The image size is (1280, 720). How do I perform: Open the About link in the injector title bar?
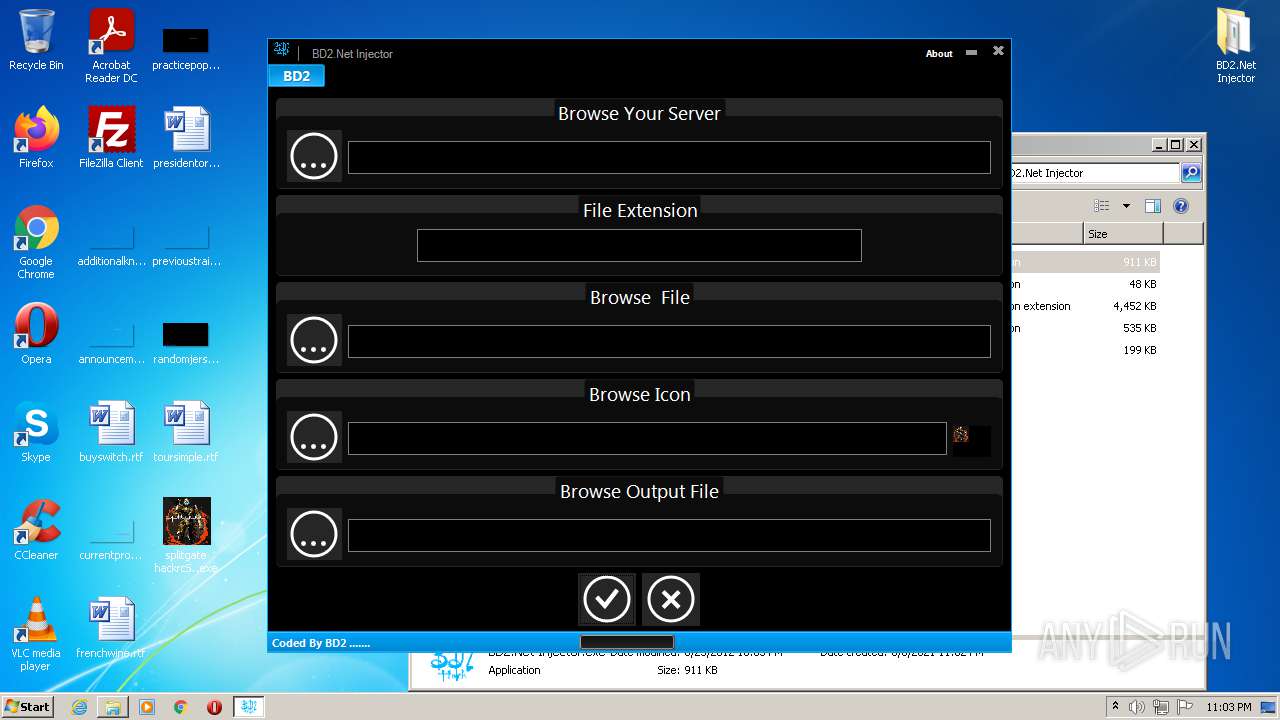pos(939,54)
